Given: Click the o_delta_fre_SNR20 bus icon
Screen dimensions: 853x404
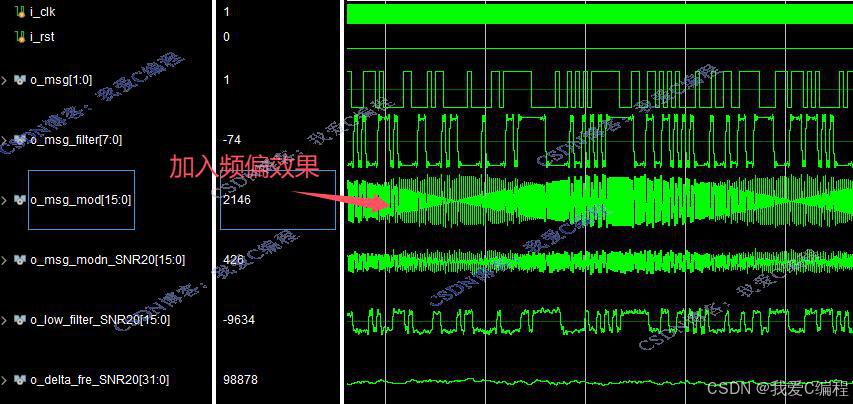Looking at the screenshot, I should tap(20, 380).
